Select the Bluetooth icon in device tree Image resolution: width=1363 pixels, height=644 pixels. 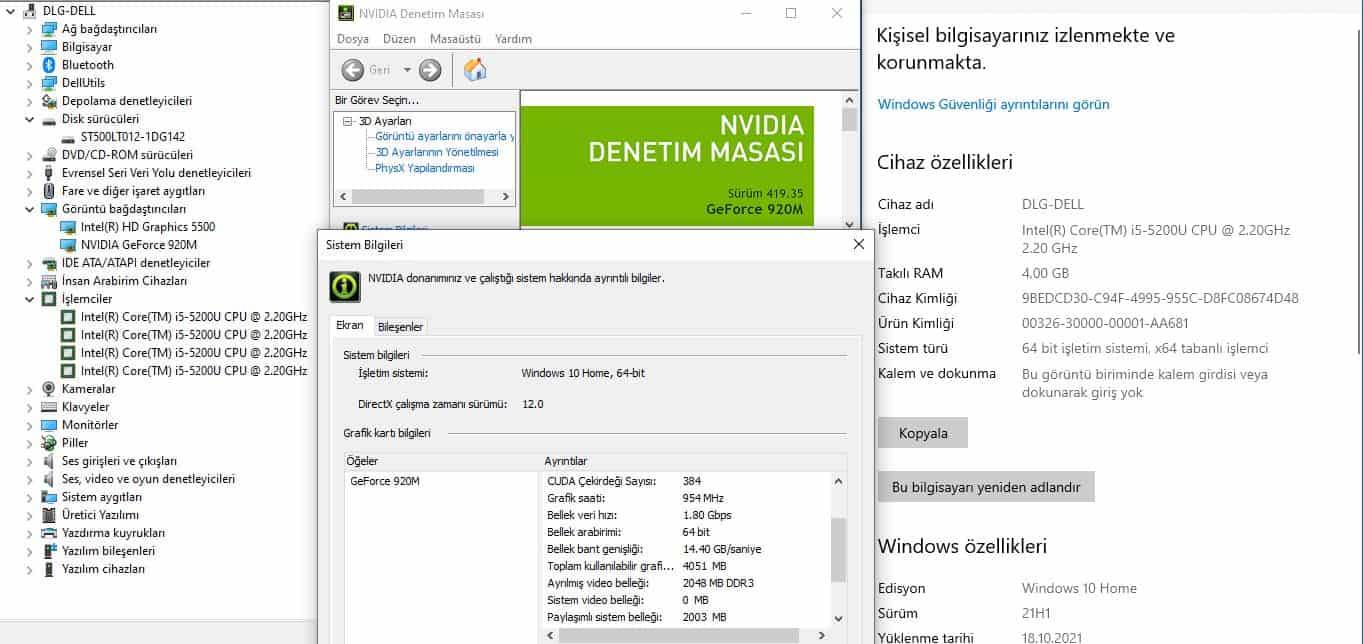click(x=49, y=65)
